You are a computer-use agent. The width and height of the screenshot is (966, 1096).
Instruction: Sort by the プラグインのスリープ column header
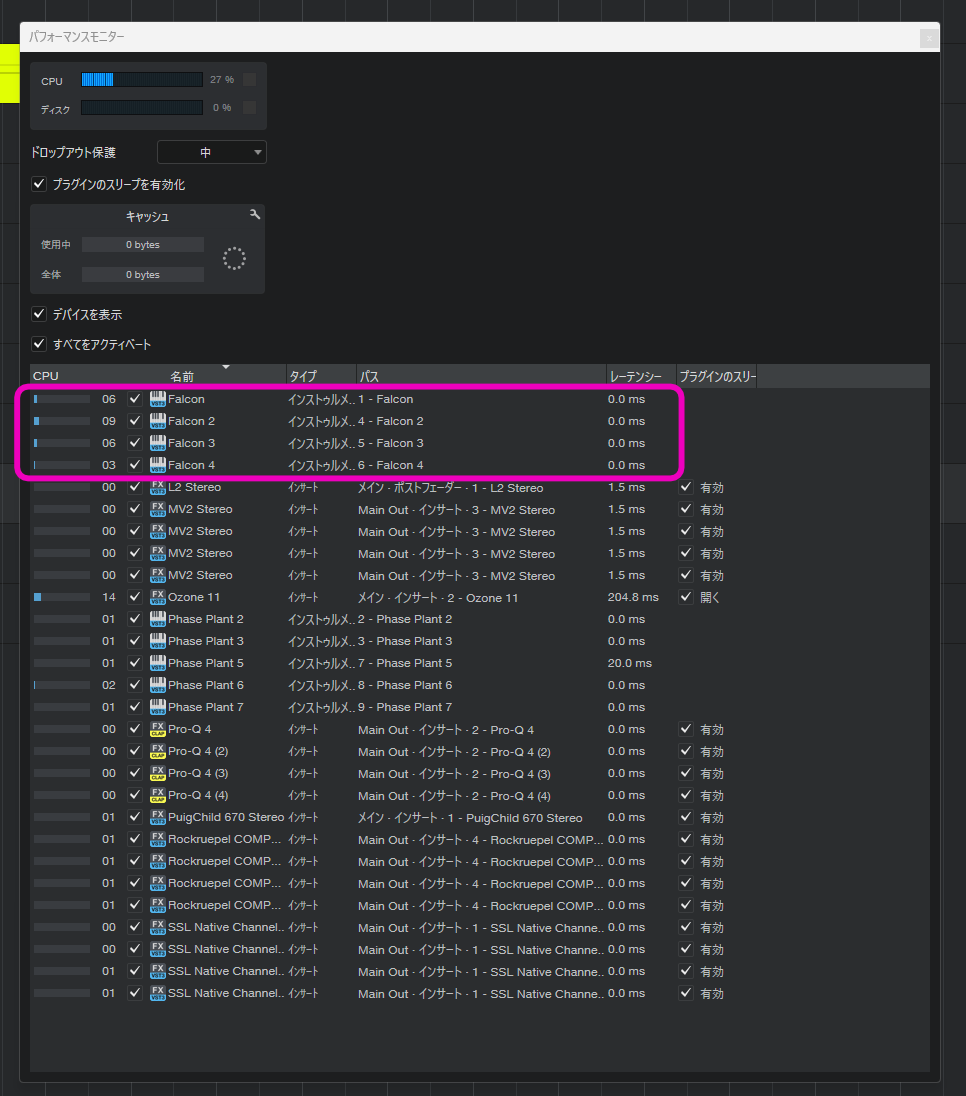(x=717, y=376)
